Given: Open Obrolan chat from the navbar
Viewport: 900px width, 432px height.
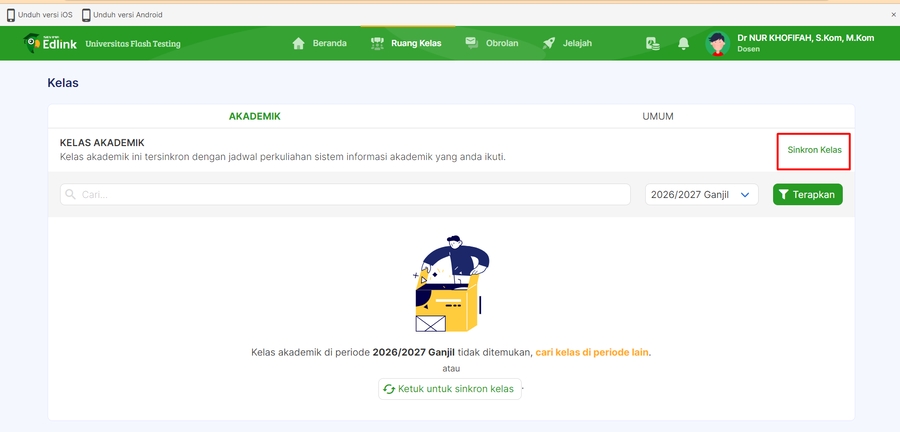Looking at the screenshot, I should coord(491,43).
